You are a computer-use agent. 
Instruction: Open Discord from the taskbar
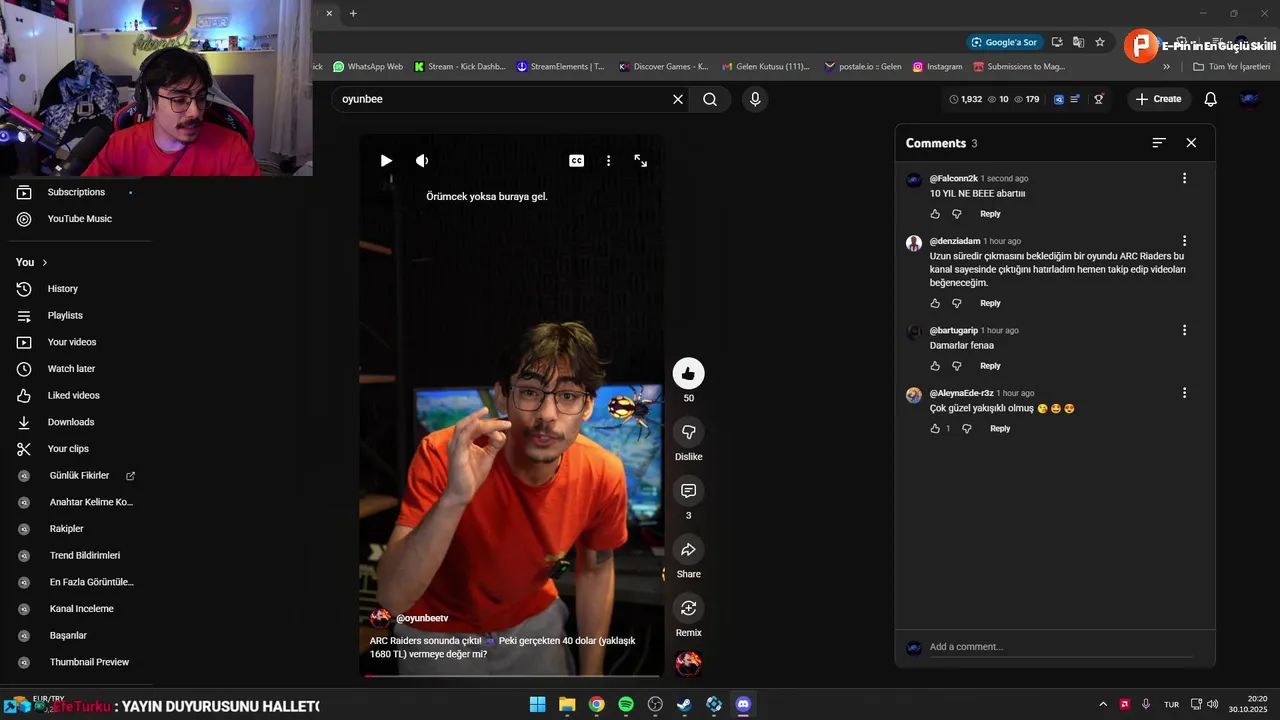tap(743, 704)
